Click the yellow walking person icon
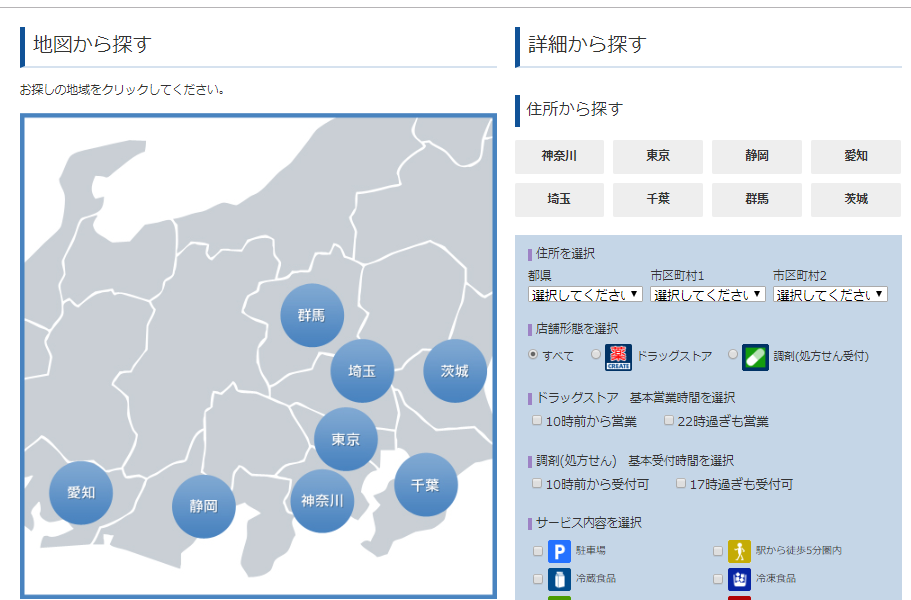This screenshot has width=911, height=600. [x=739, y=551]
